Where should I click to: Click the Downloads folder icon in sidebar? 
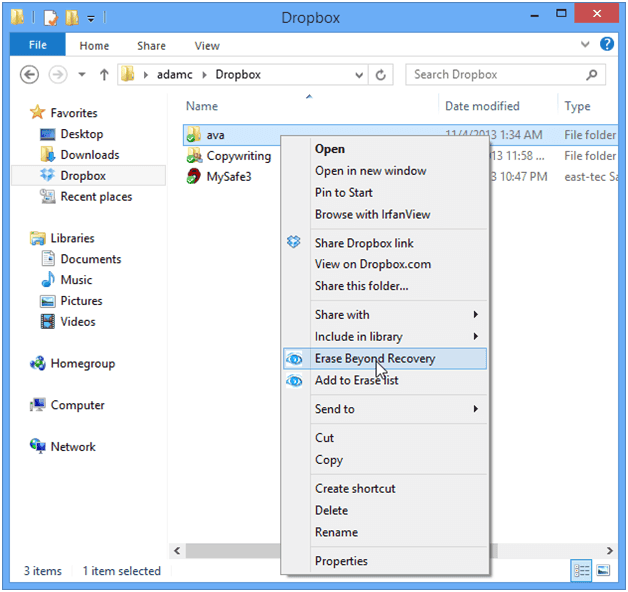47,155
